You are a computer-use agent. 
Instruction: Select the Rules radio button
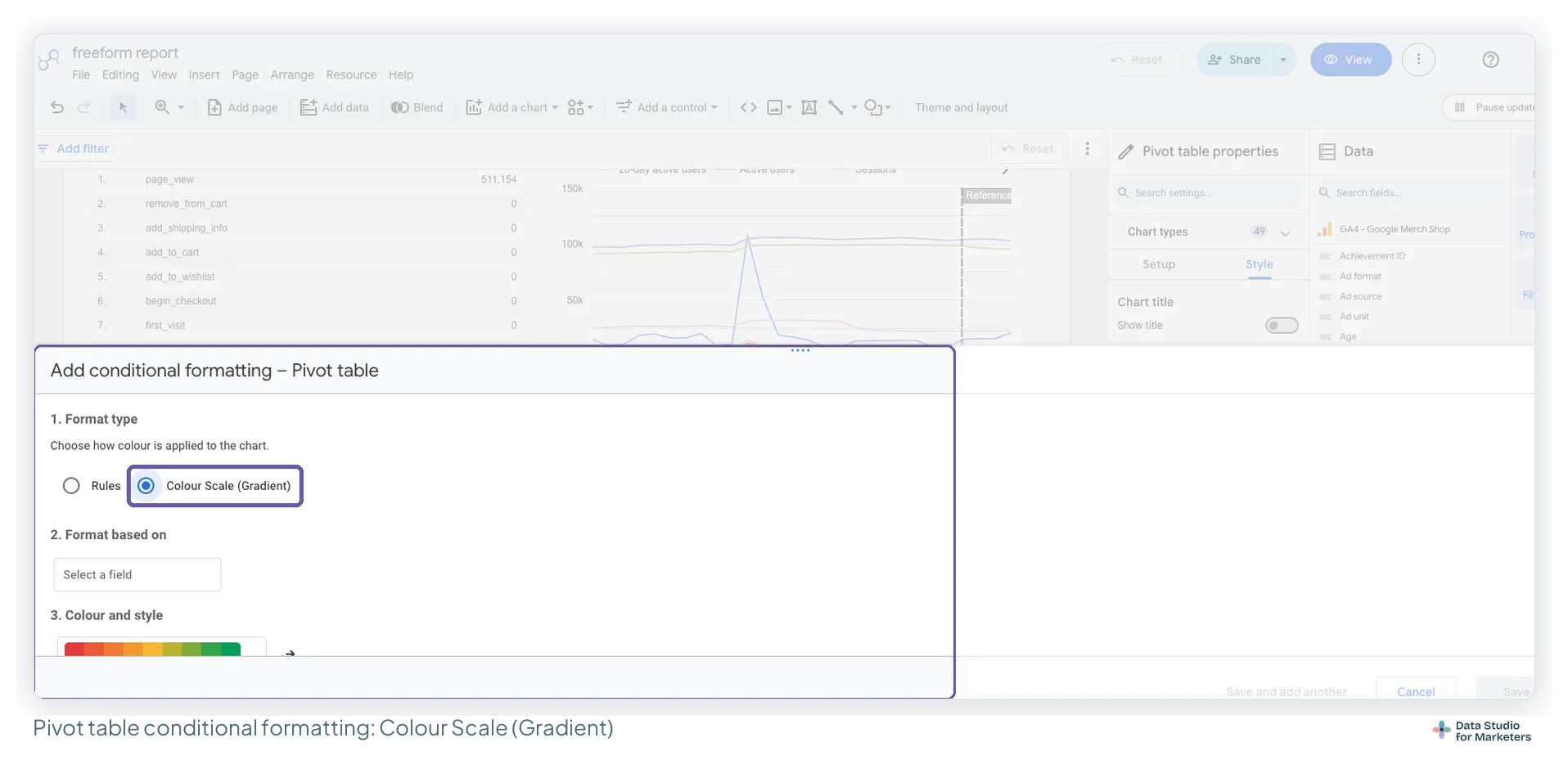(71, 486)
